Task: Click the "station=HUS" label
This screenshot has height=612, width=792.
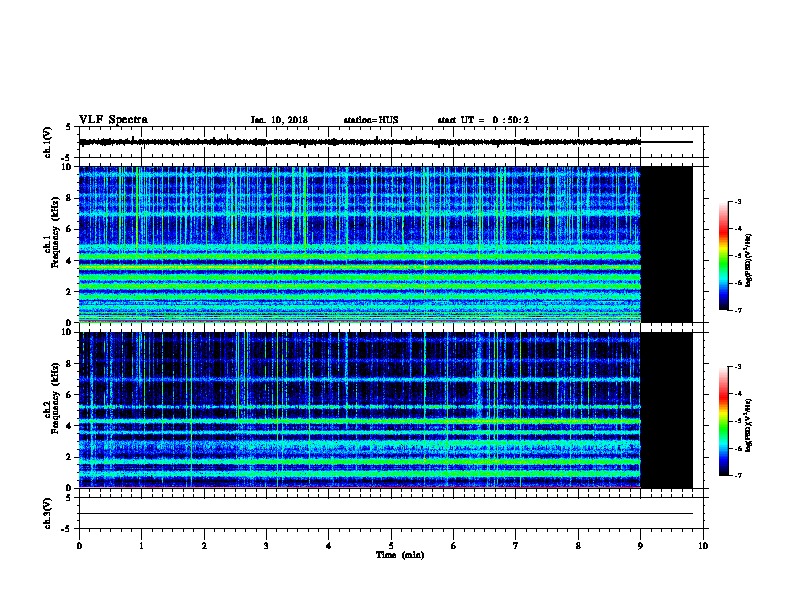Action: [371, 120]
